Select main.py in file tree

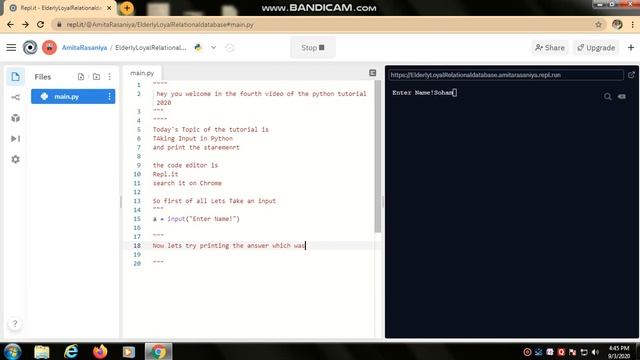point(73,96)
